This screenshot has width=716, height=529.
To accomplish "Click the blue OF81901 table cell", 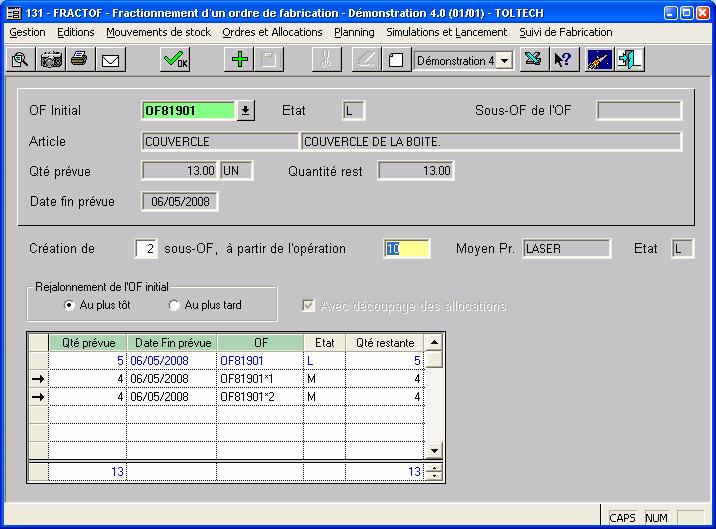I will pos(260,360).
